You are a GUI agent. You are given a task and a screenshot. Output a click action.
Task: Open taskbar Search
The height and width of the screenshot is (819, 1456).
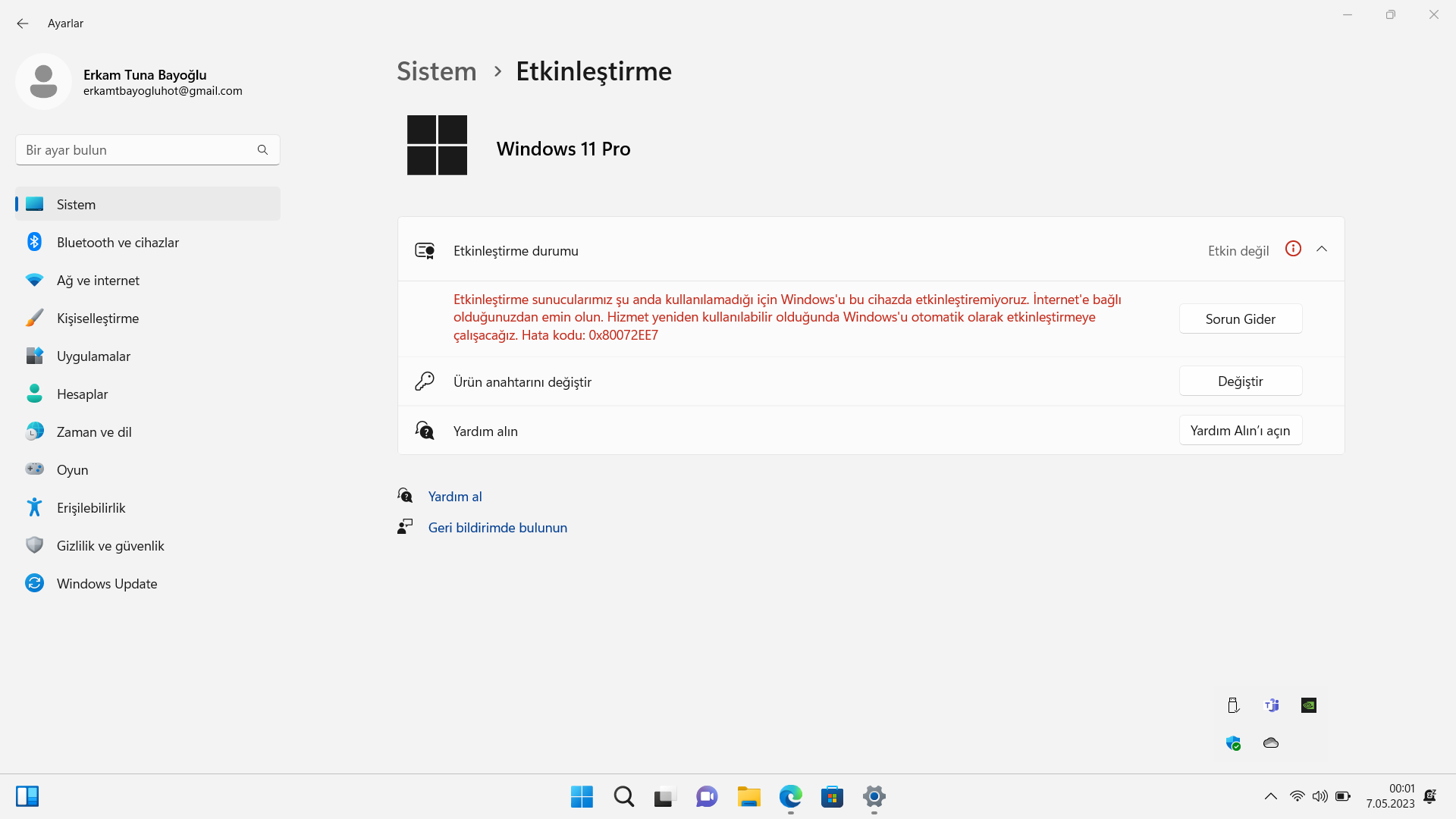[624, 796]
